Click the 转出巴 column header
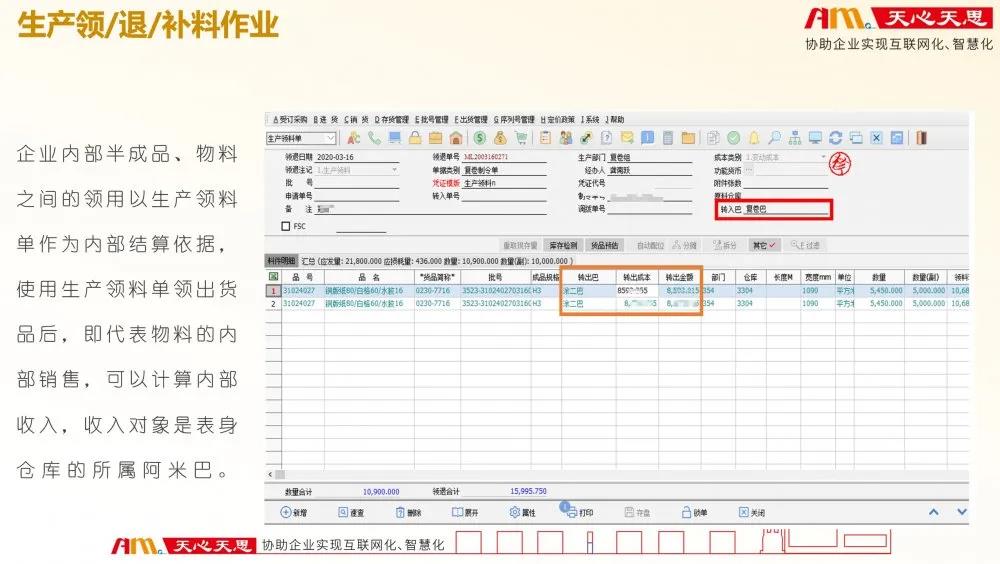The width and height of the screenshot is (1000, 564). pos(588,277)
